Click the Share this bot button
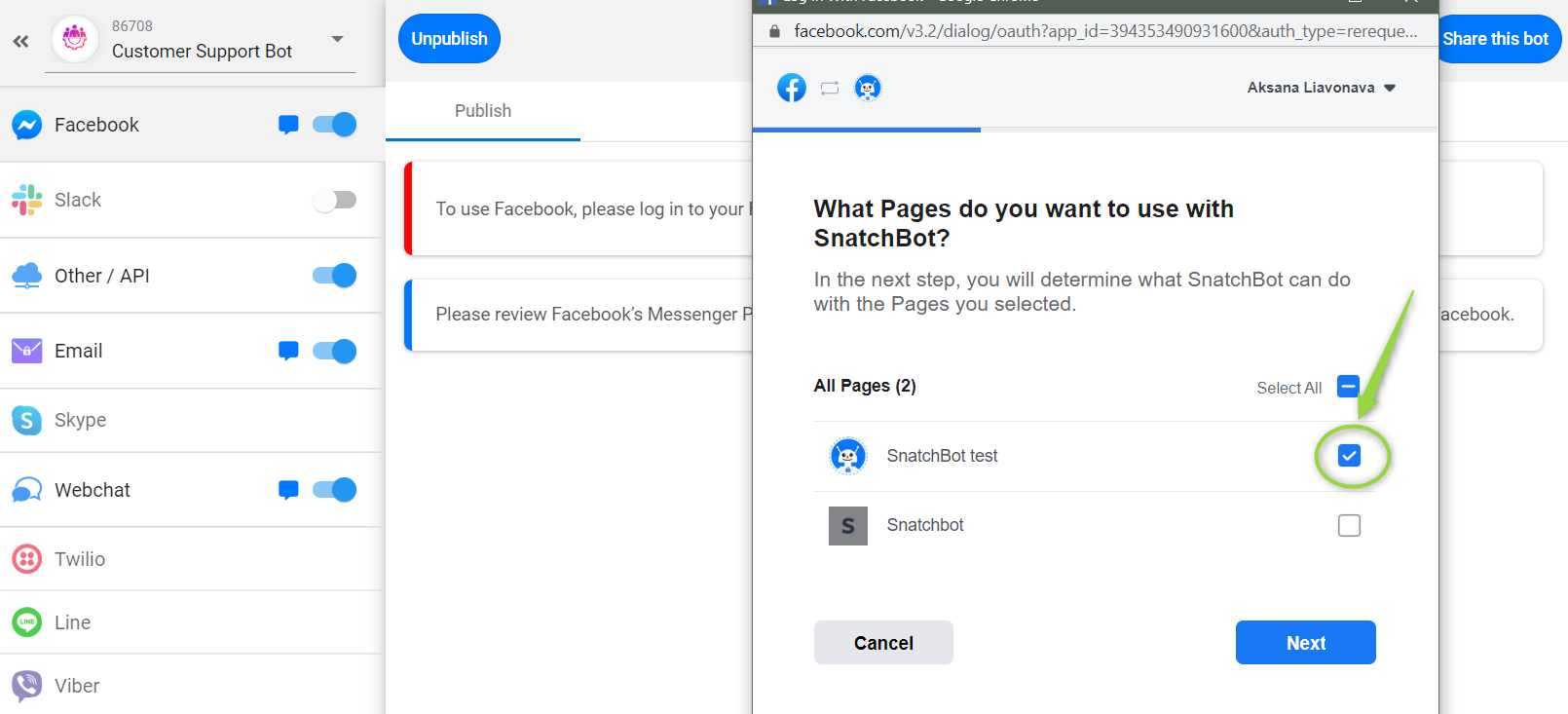 click(x=1498, y=39)
